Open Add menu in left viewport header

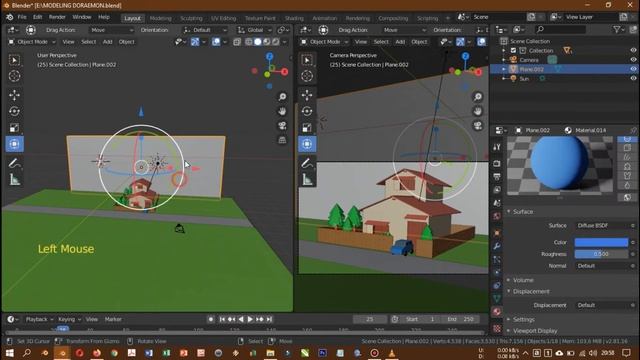(107, 42)
